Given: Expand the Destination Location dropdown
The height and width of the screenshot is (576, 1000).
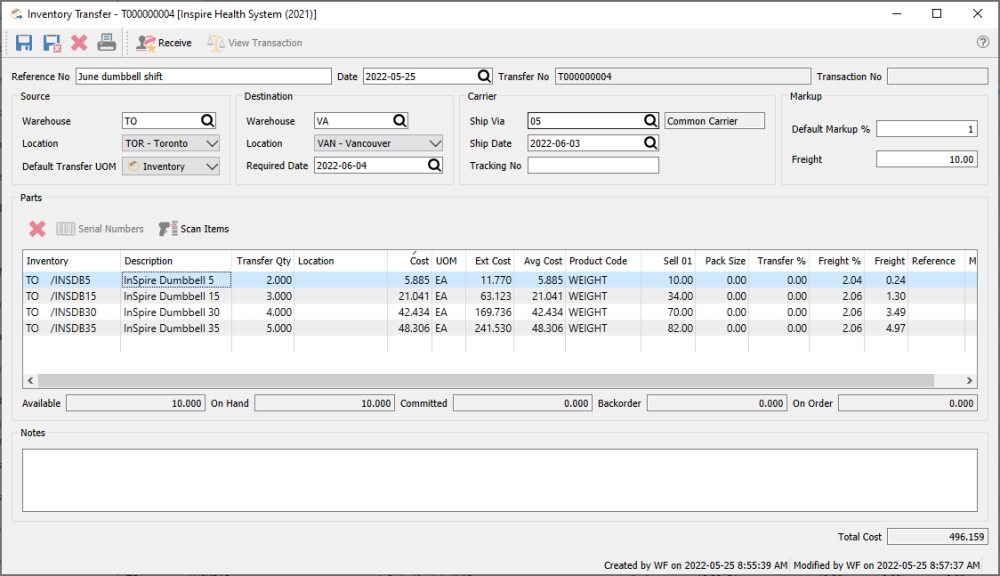Looking at the screenshot, I should click(434, 144).
